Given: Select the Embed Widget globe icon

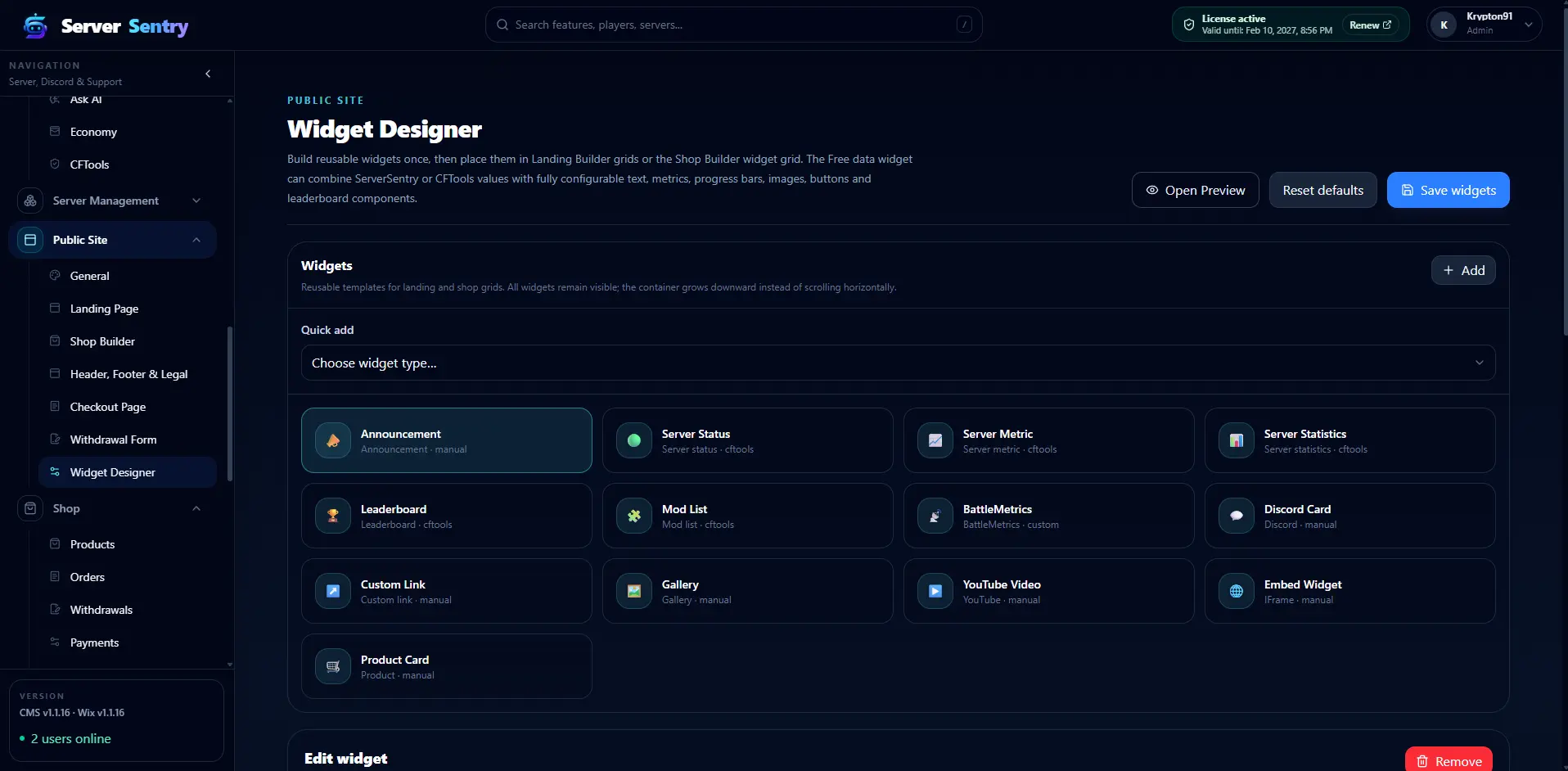Looking at the screenshot, I should pos(1237,591).
